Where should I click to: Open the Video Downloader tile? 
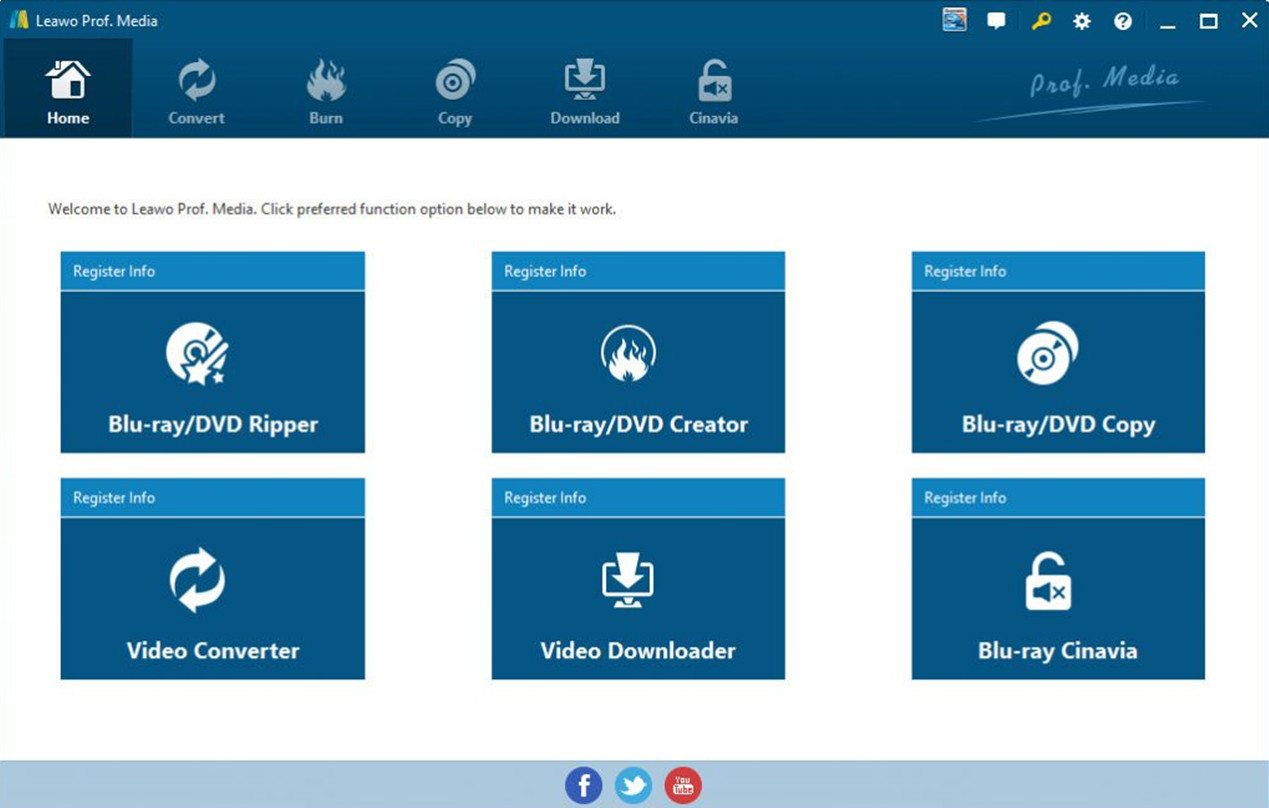[637, 598]
